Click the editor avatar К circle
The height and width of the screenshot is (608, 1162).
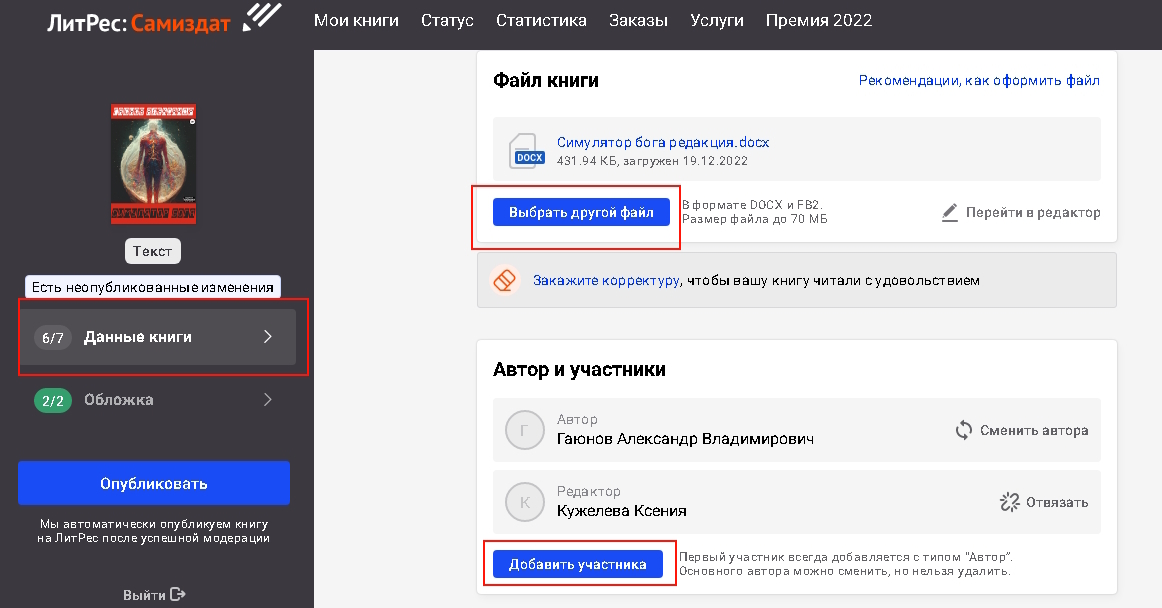click(525, 502)
